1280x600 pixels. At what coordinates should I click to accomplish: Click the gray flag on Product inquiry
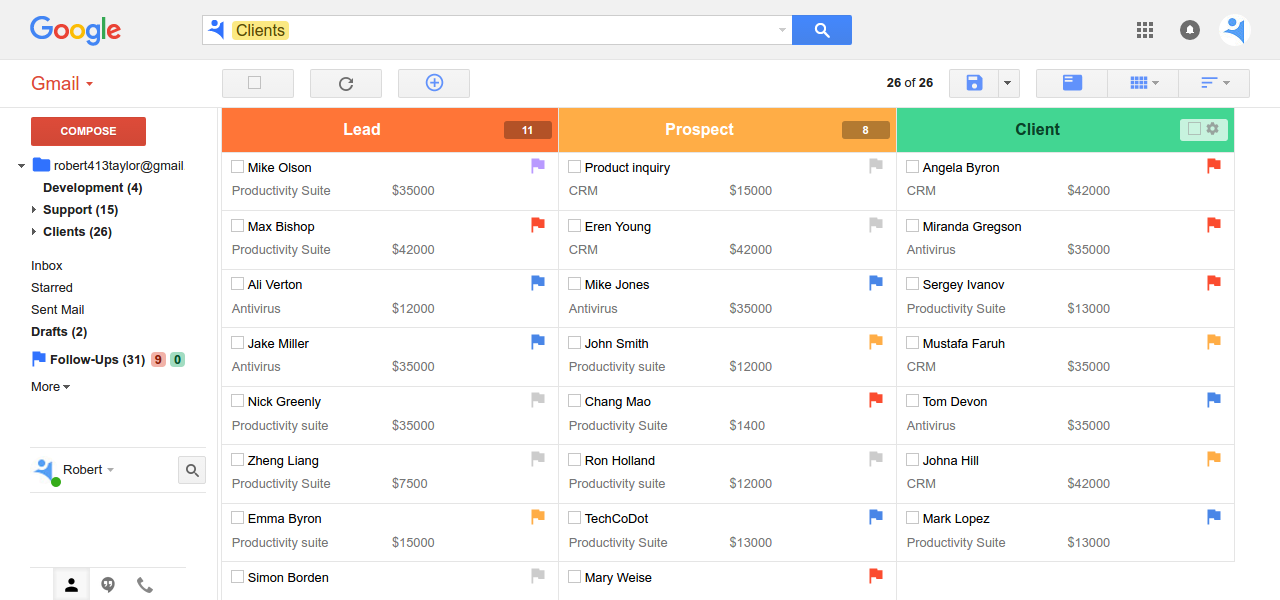pos(876,166)
